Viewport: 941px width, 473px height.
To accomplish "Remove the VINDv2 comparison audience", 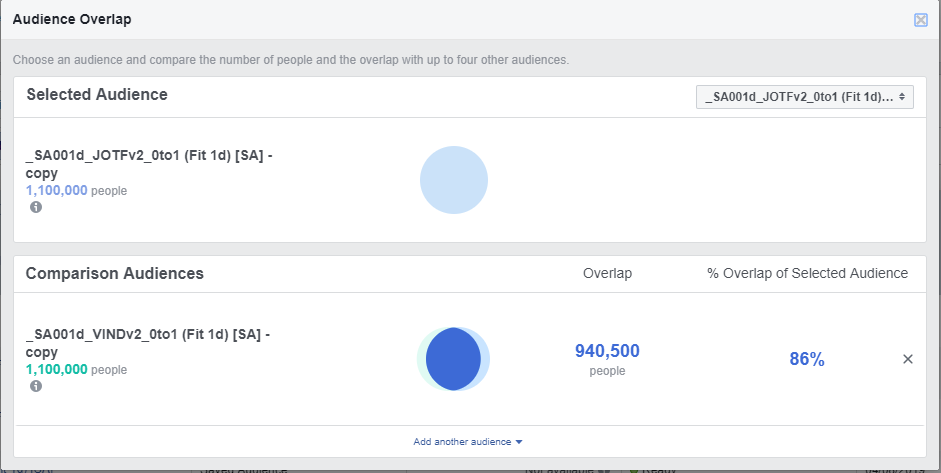I will tap(908, 360).
